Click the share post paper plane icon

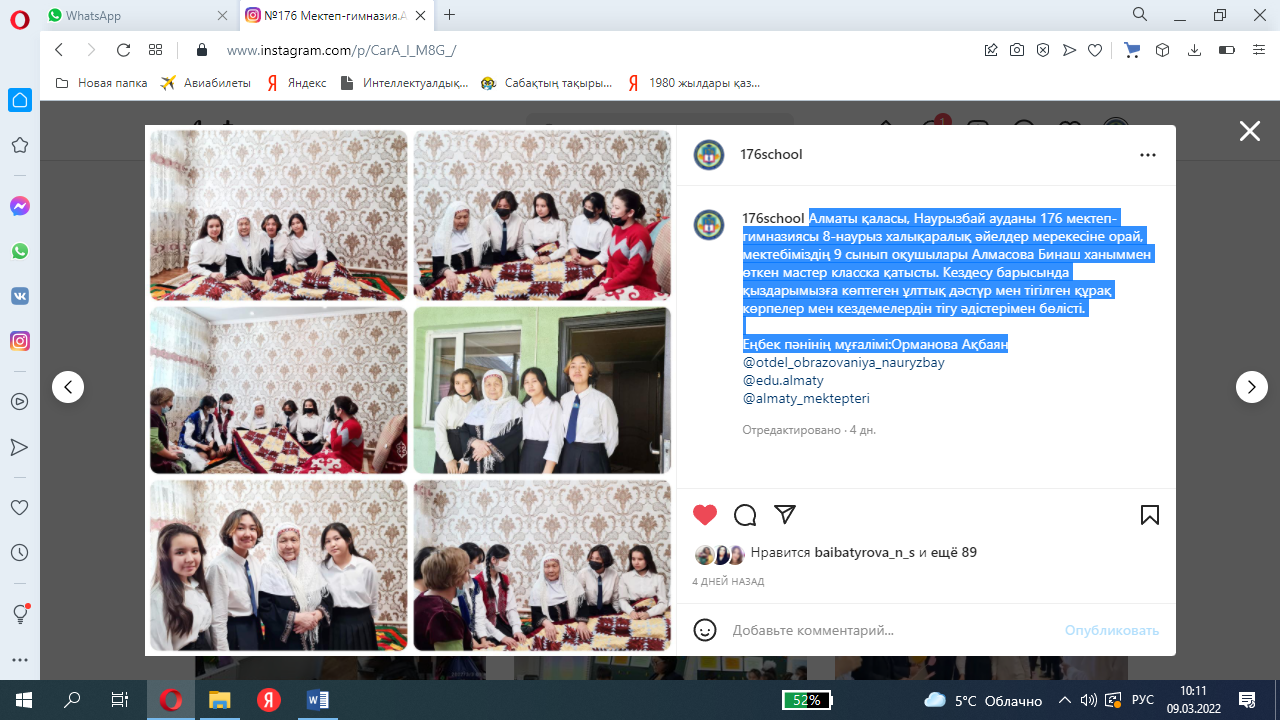785,514
